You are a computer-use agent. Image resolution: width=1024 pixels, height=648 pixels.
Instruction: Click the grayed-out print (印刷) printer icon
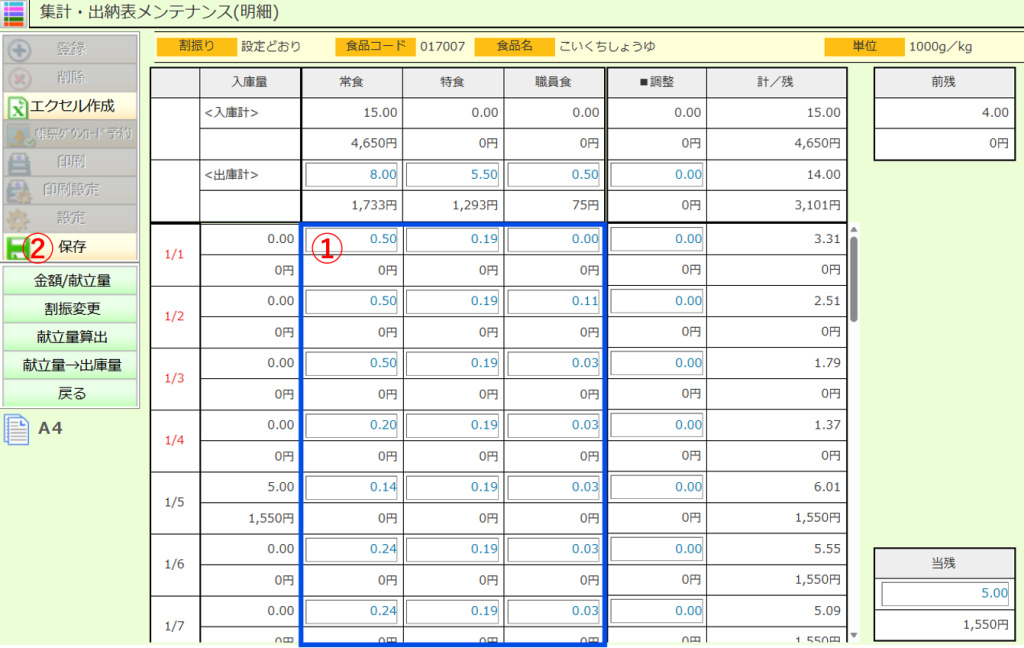coord(18,162)
